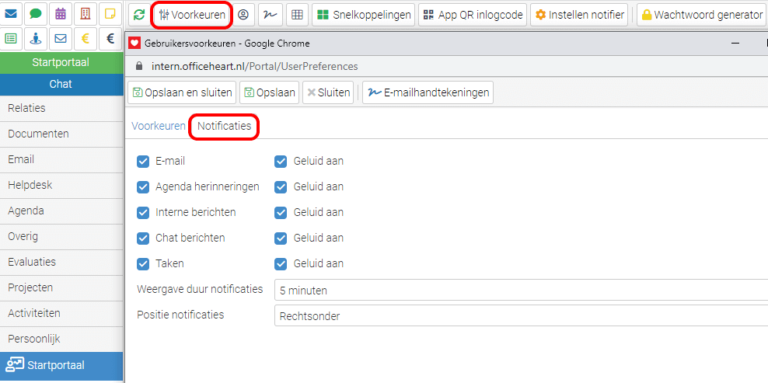Select green Startportaal header in sidebar
The image size is (768, 383).
61,62
